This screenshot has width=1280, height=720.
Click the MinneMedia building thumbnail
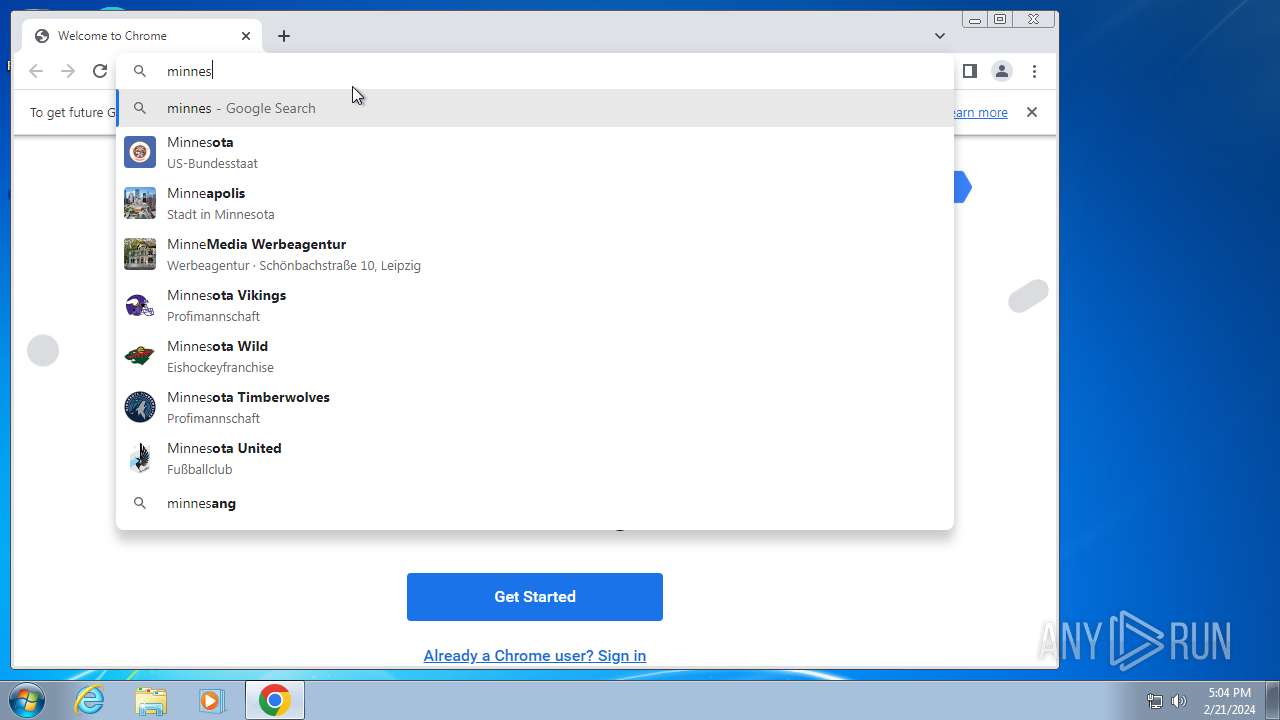(140, 254)
